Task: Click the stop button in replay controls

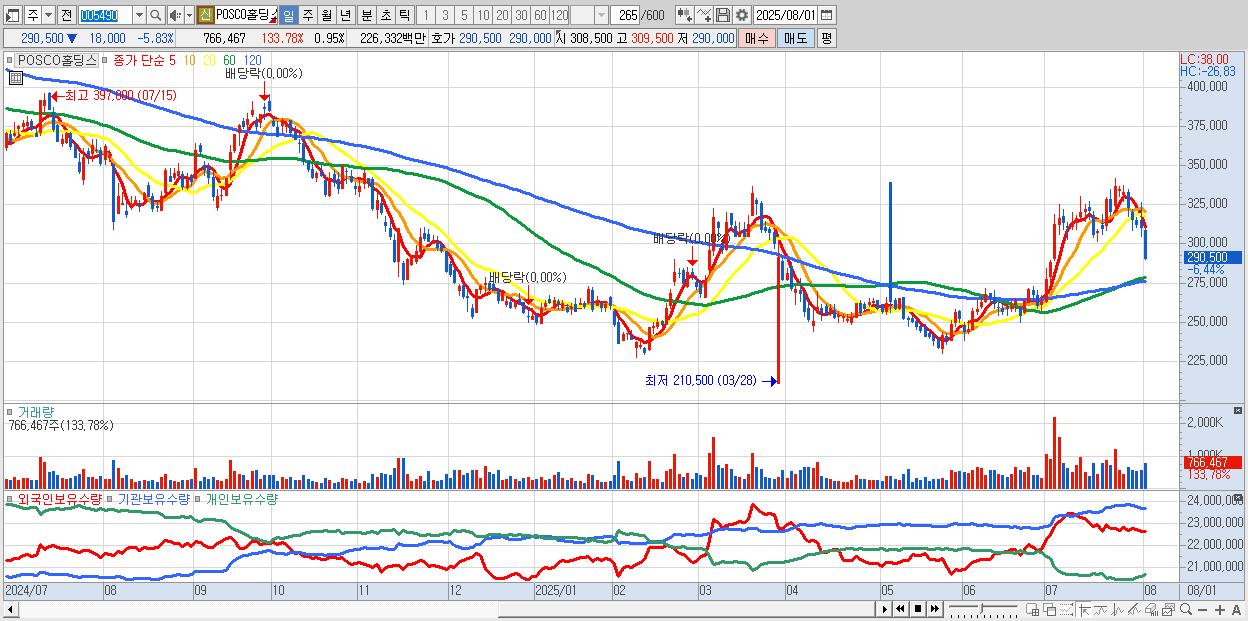Action: tap(918, 609)
